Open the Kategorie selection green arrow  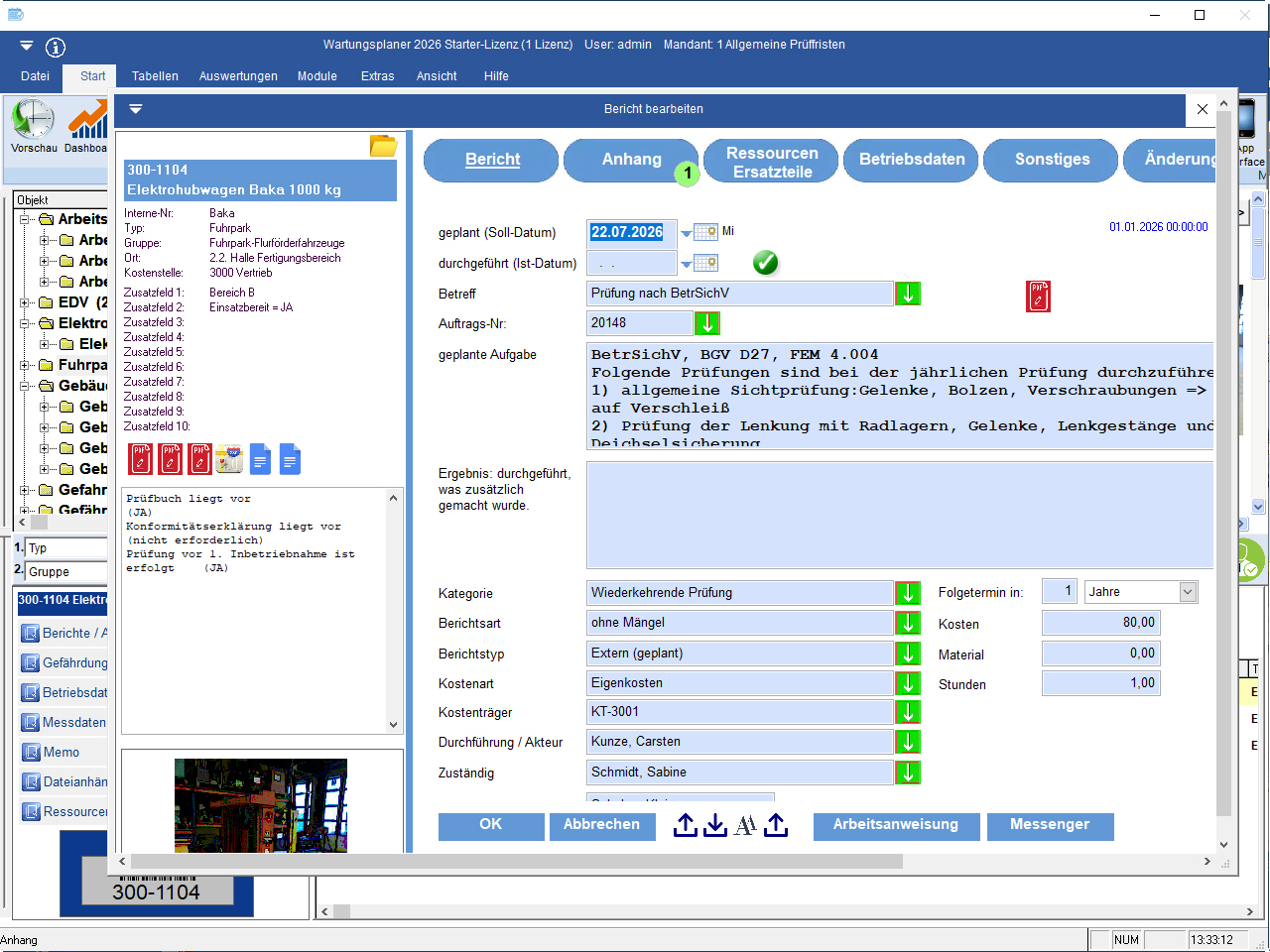907,593
